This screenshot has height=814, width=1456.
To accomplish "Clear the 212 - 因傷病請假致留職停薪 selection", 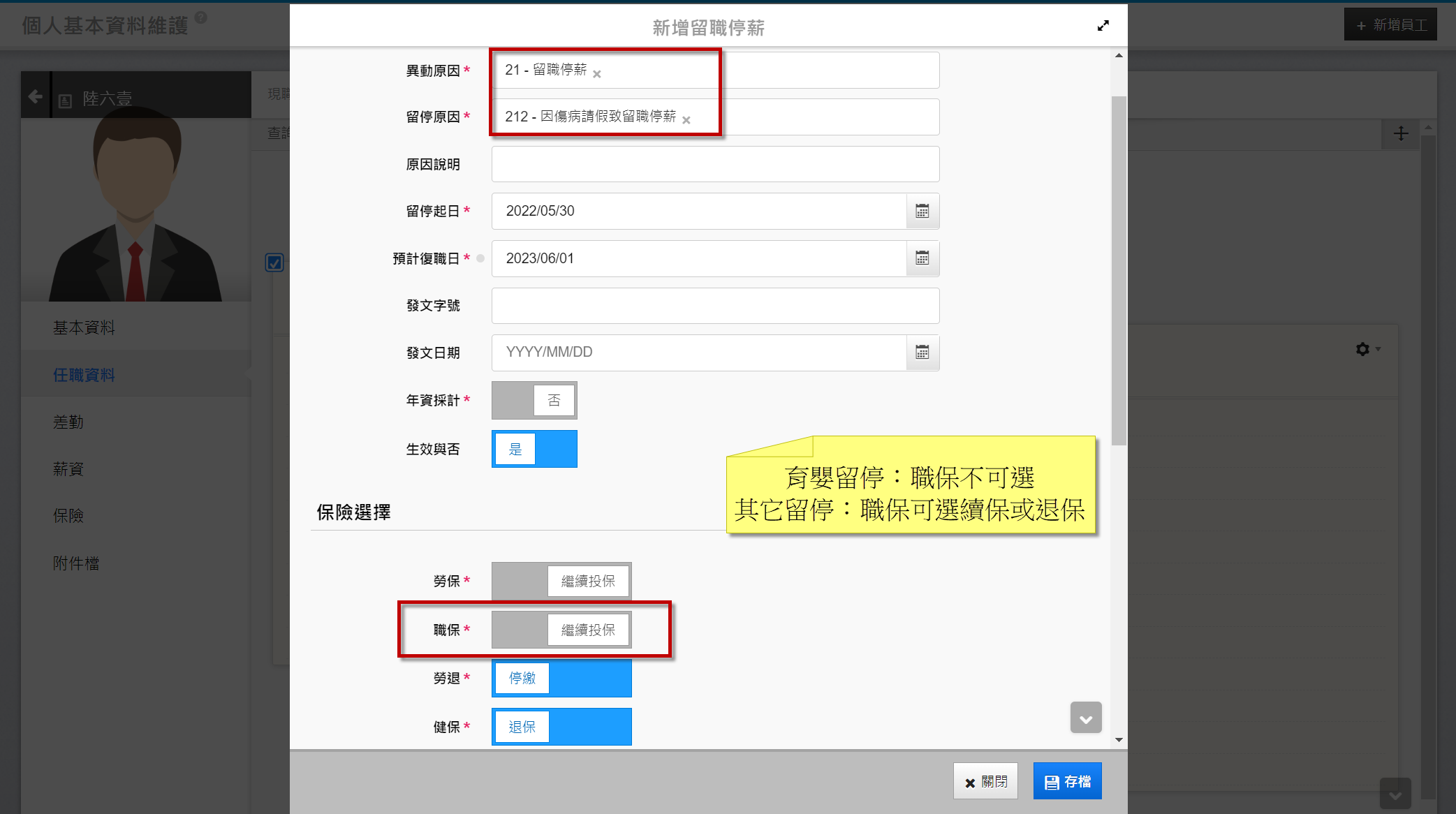I will pos(686,121).
